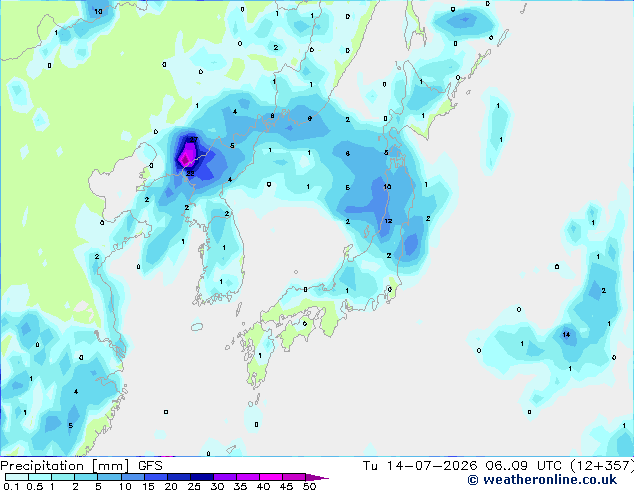Click the 40–45 mm magenta legend swatch
The height and width of the screenshot is (490, 634).
tap(271, 477)
